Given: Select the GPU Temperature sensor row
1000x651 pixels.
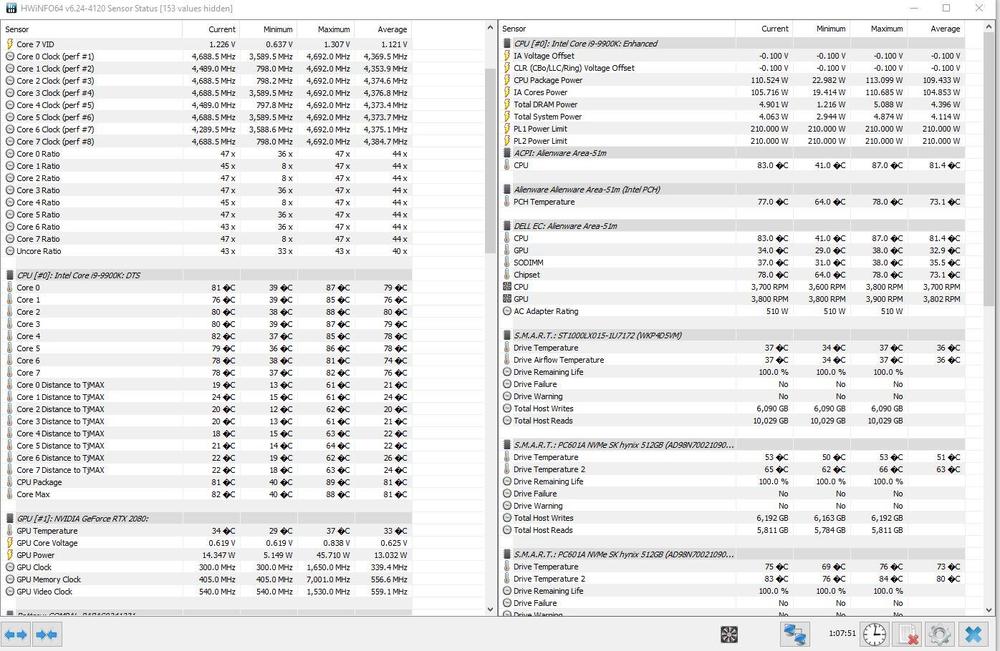Looking at the screenshot, I should click(x=46, y=531).
